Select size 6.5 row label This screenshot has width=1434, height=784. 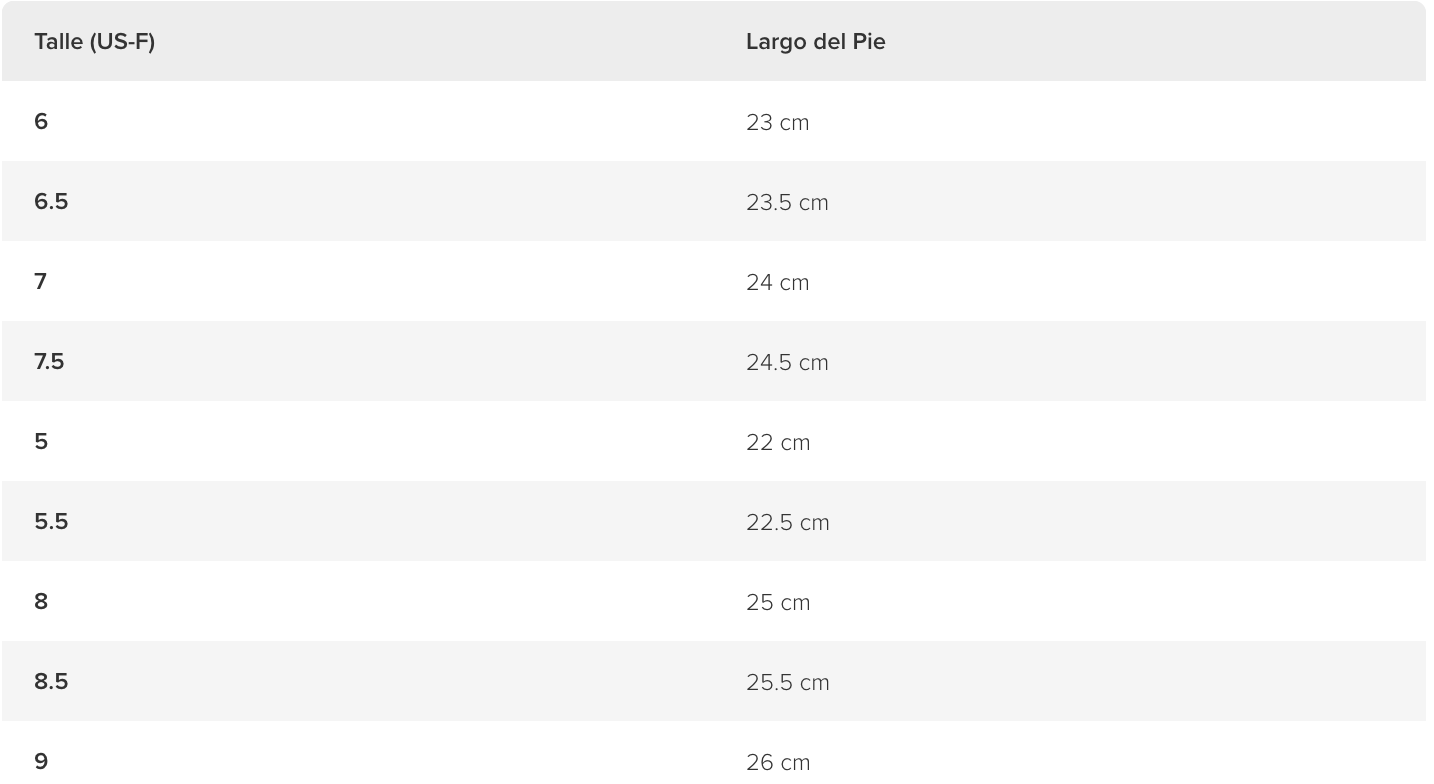point(51,201)
